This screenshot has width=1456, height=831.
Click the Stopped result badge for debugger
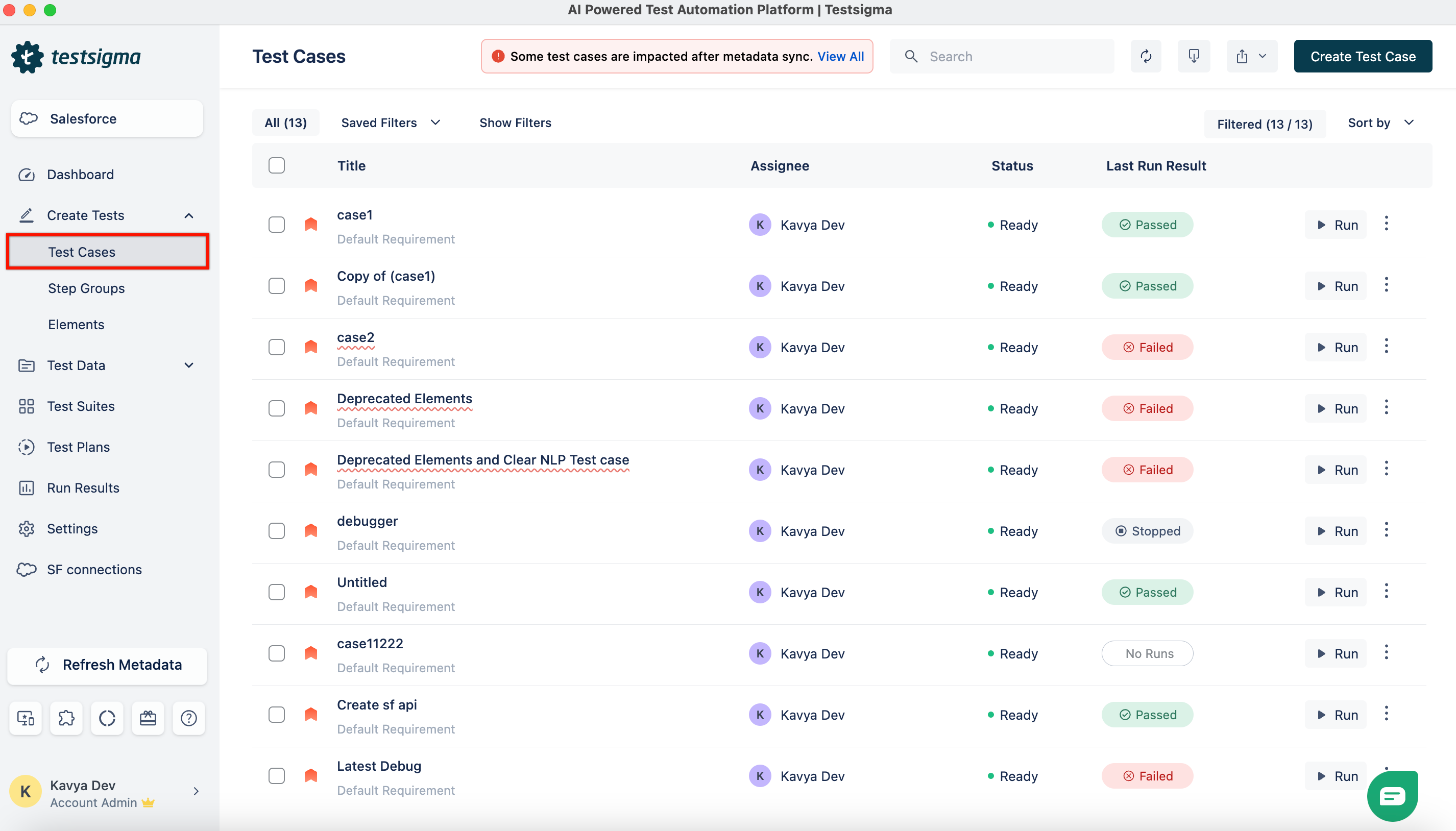(1147, 531)
